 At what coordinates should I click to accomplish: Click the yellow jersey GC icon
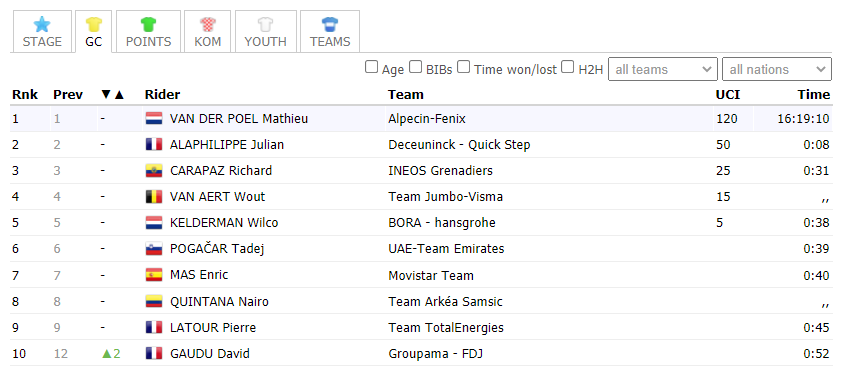(x=93, y=24)
